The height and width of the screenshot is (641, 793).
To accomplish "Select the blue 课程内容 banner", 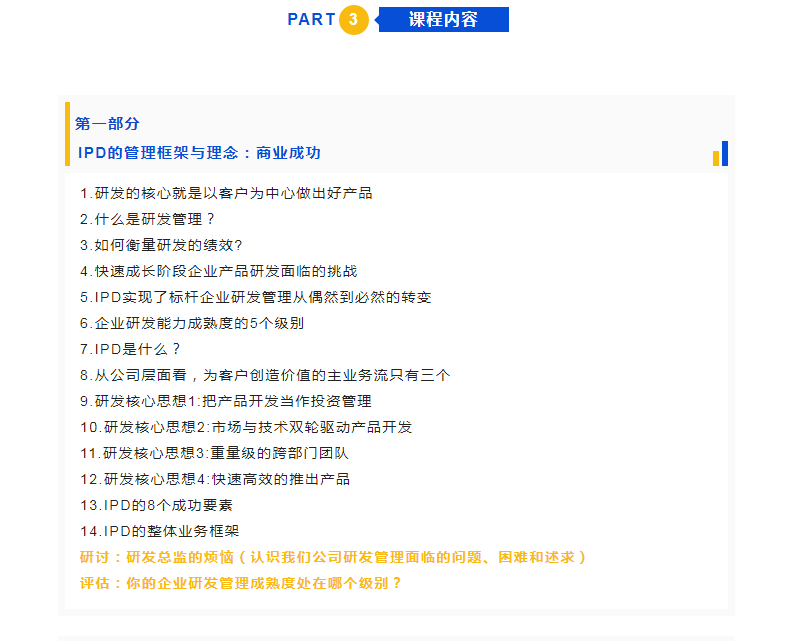I will pos(443,20).
